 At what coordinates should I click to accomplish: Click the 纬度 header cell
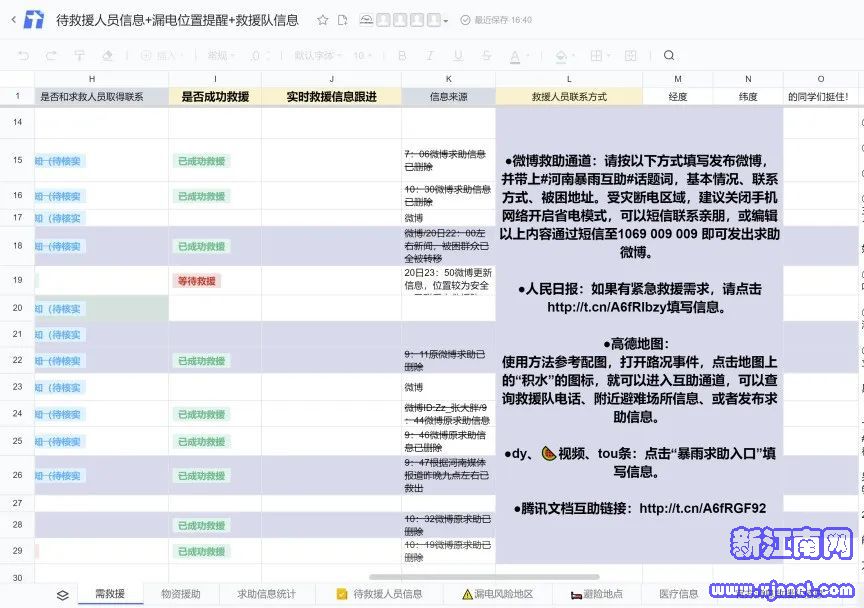[748, 96]
